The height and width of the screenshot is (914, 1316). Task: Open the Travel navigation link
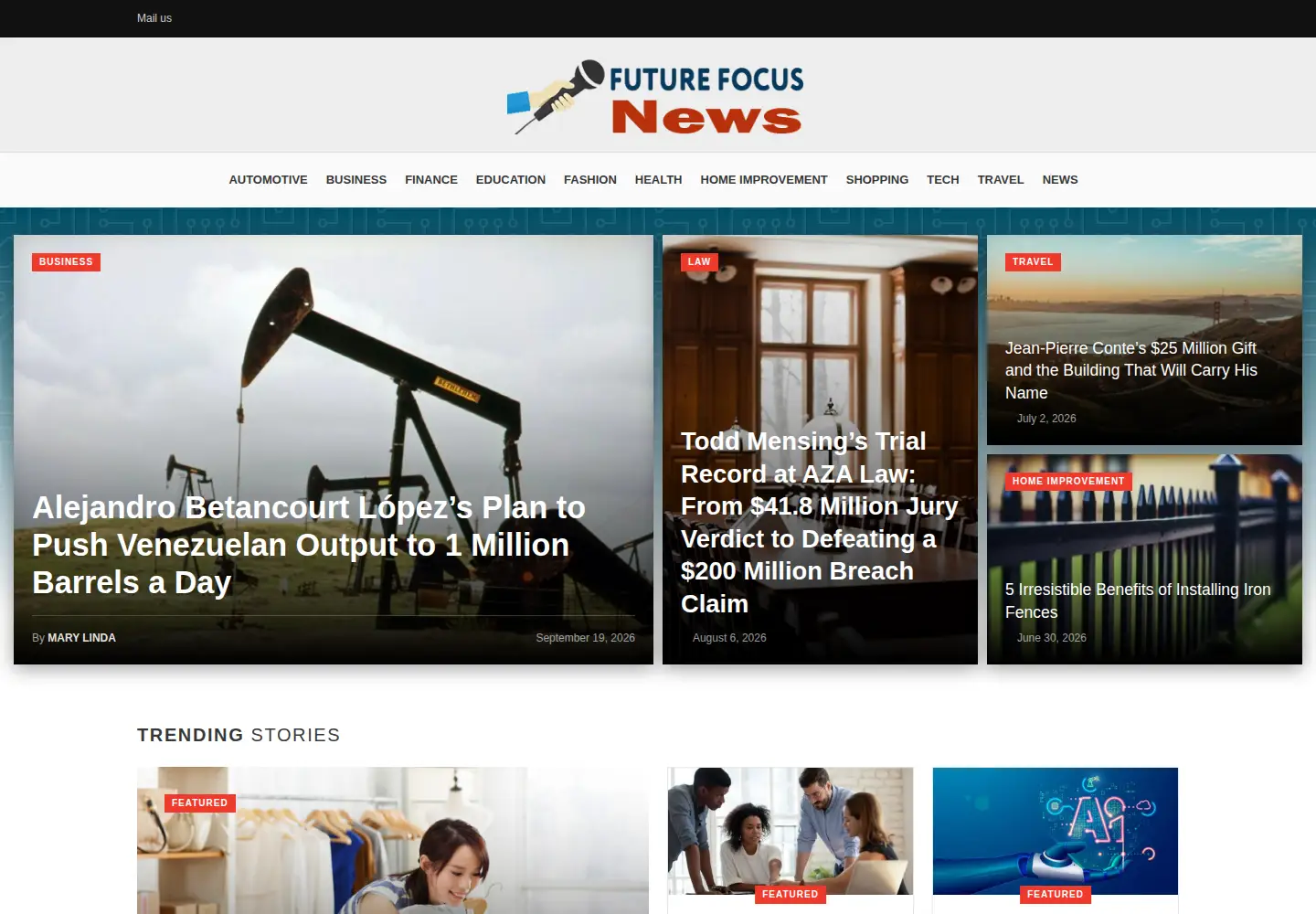click(1001, 180)
